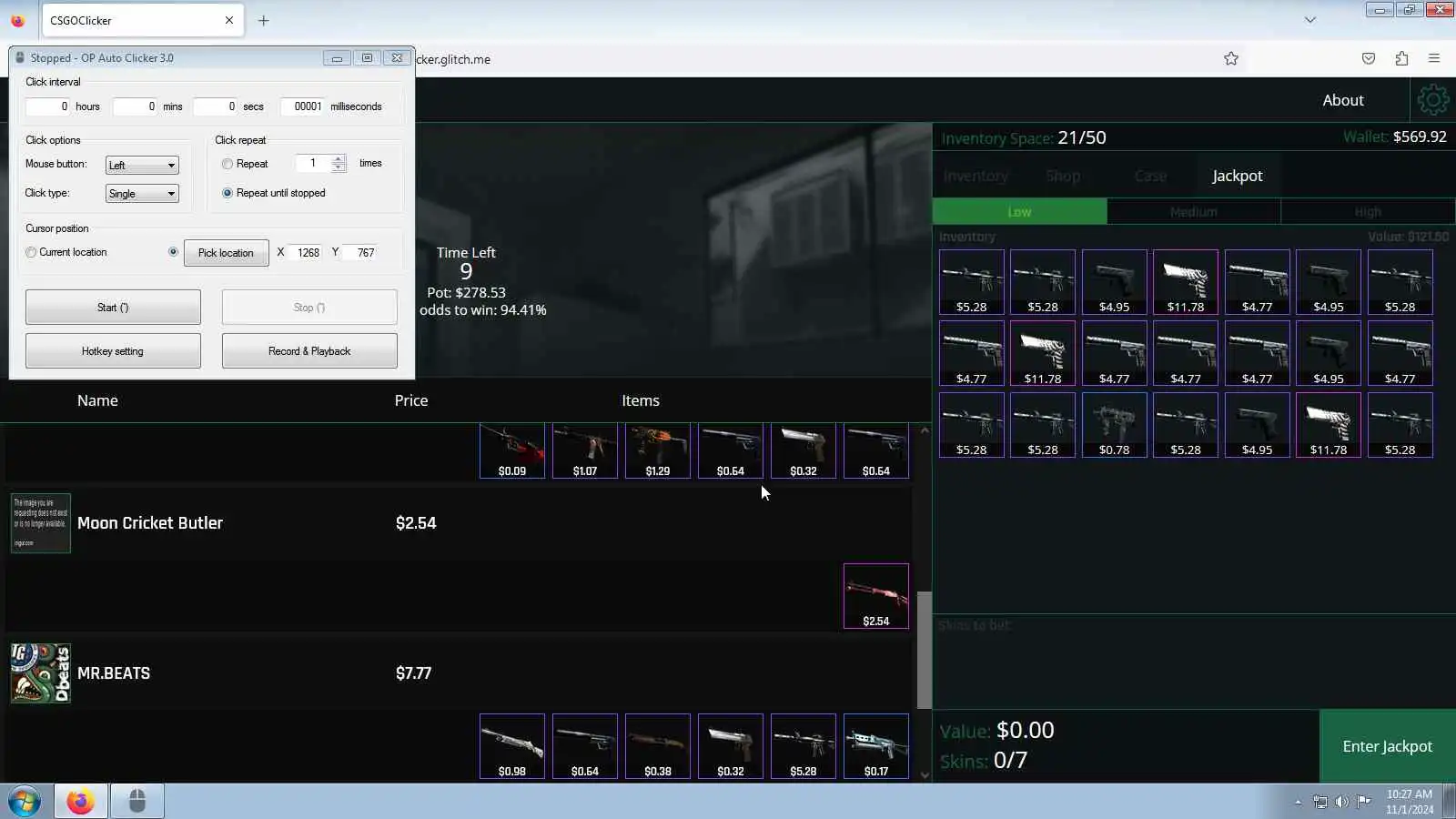The width and height of the screenshot is (1456, 819).
Task: Open the Firefox extensions puzzle icon
Action: click(1401, 59)
